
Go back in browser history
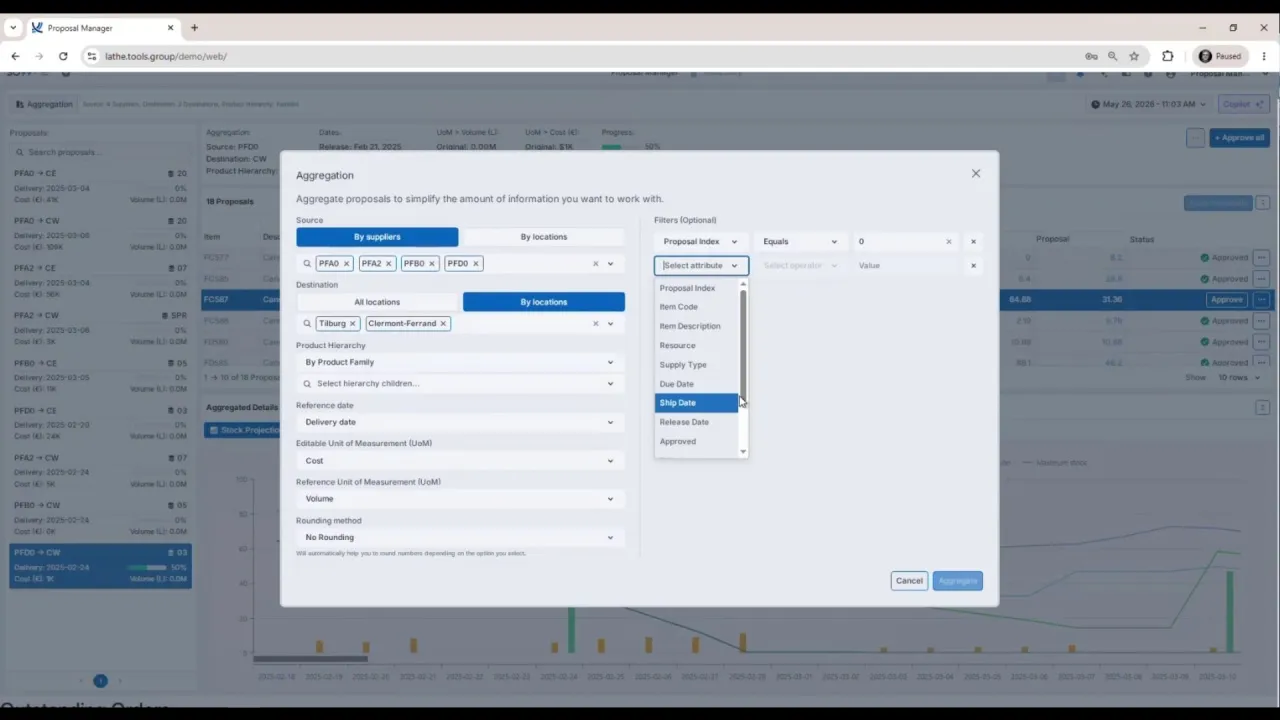point(15,56)
